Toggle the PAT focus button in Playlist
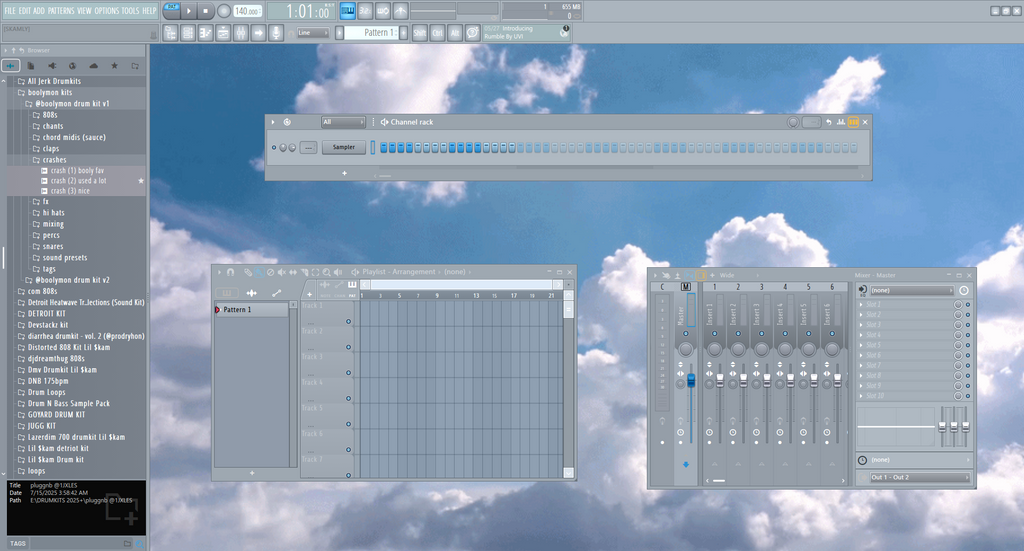 352,290
